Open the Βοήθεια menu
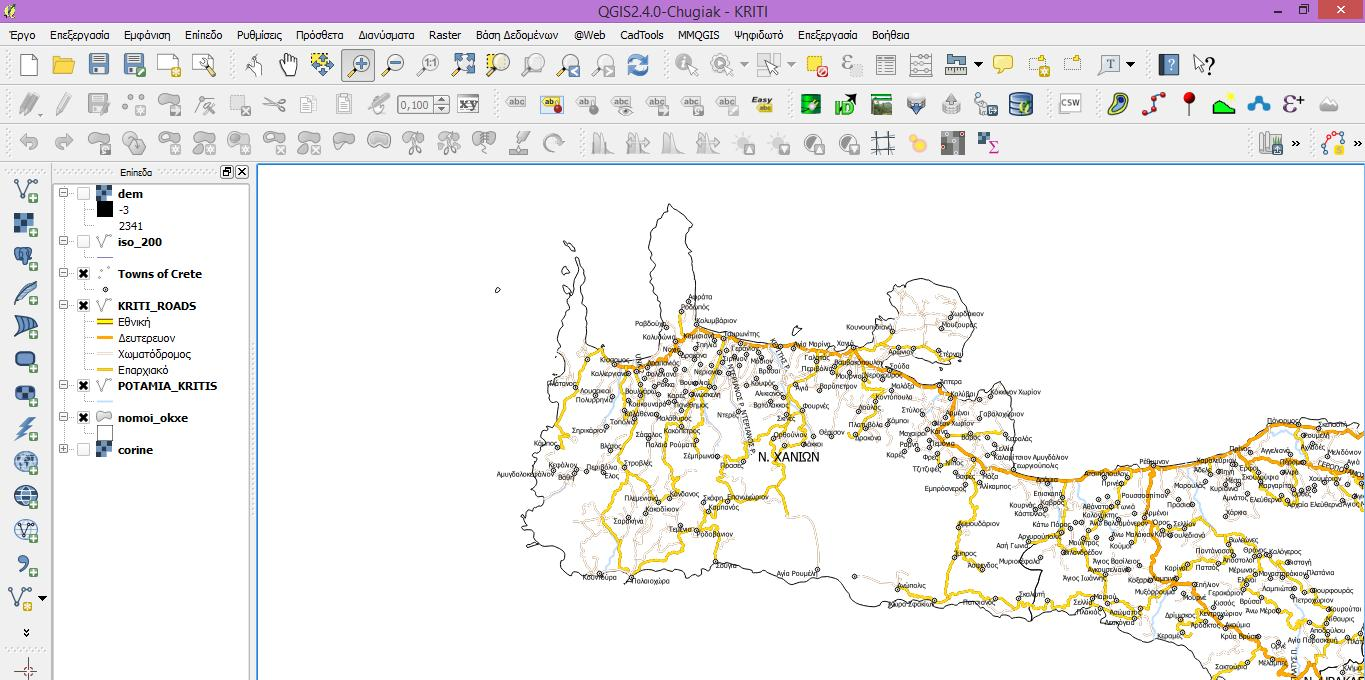The image size is (1365, 680). [891, 35]
